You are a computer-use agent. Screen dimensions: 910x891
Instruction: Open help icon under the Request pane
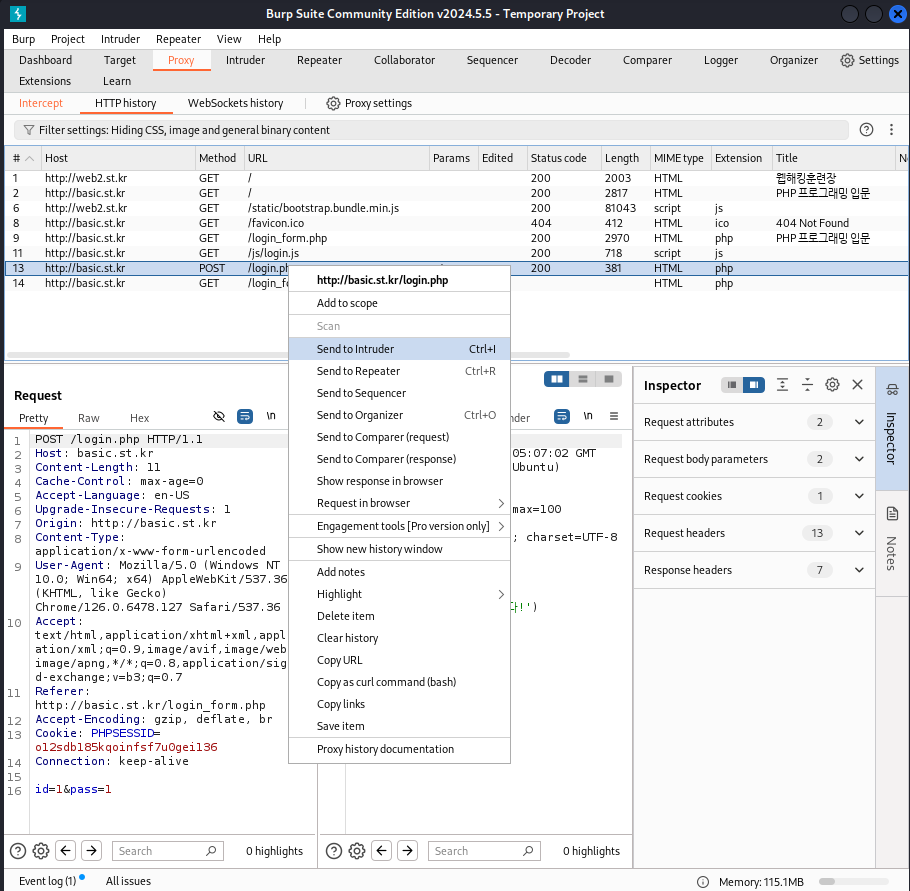(18, 851)
